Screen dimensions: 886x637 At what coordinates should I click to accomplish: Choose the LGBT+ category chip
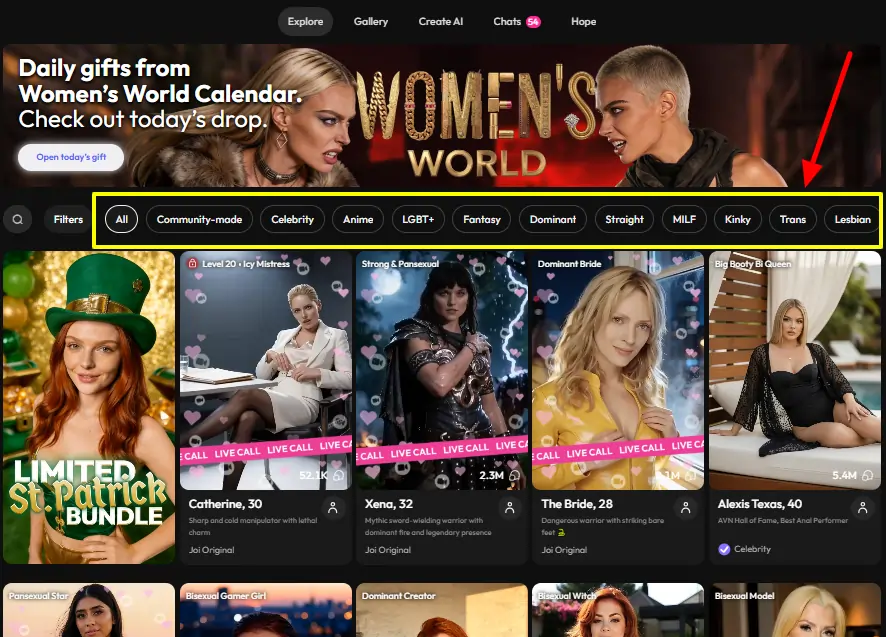(418, 219)
